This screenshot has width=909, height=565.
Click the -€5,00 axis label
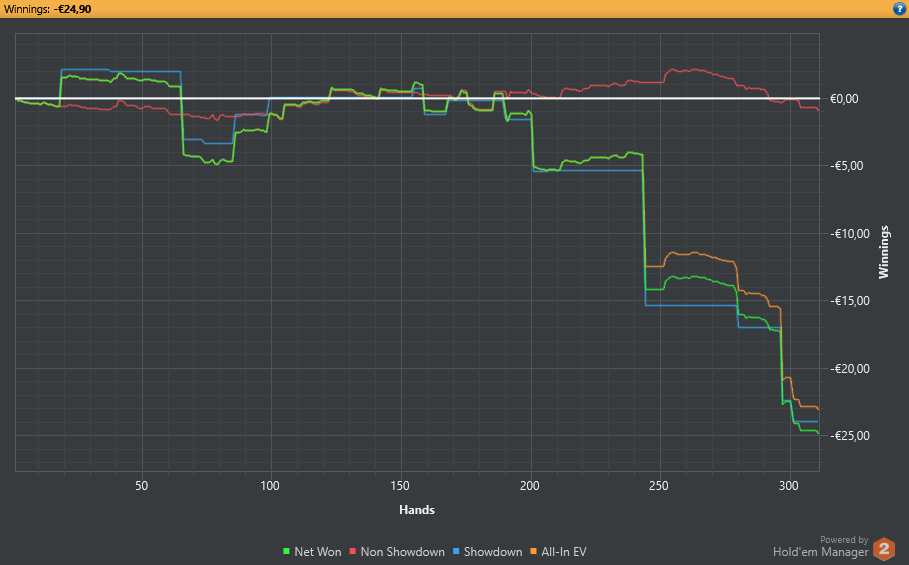point(846,166)
